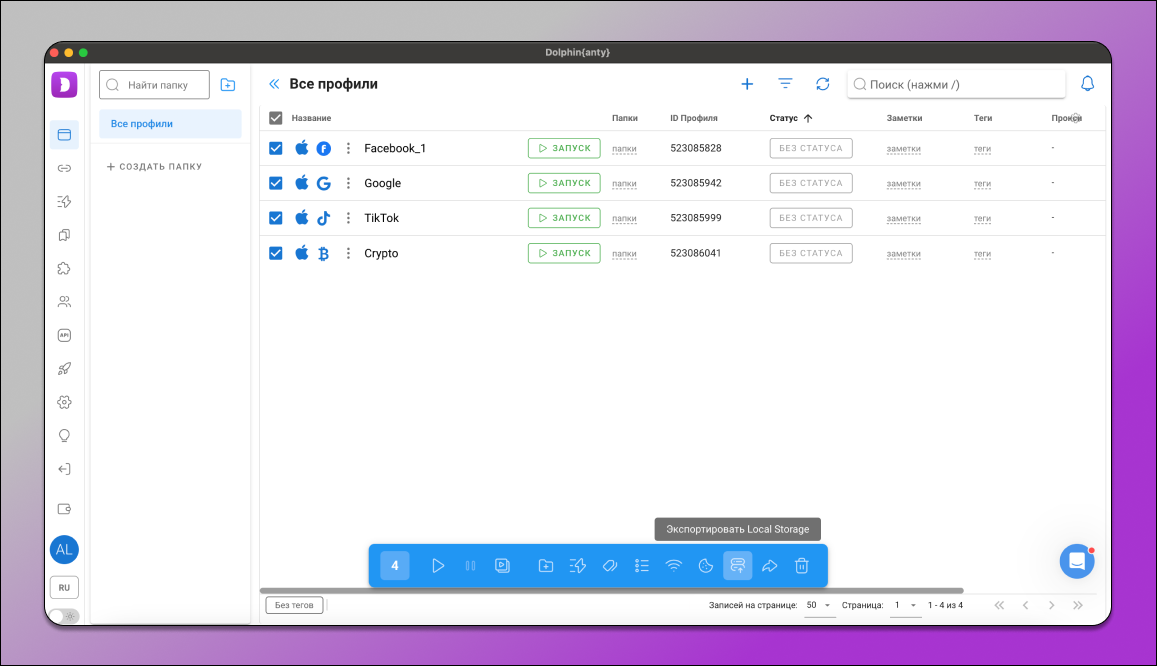This screenshot has height=666, width=1157.
Task: Delete selected profiles with trash icon
Action: (x=801, y=566)
